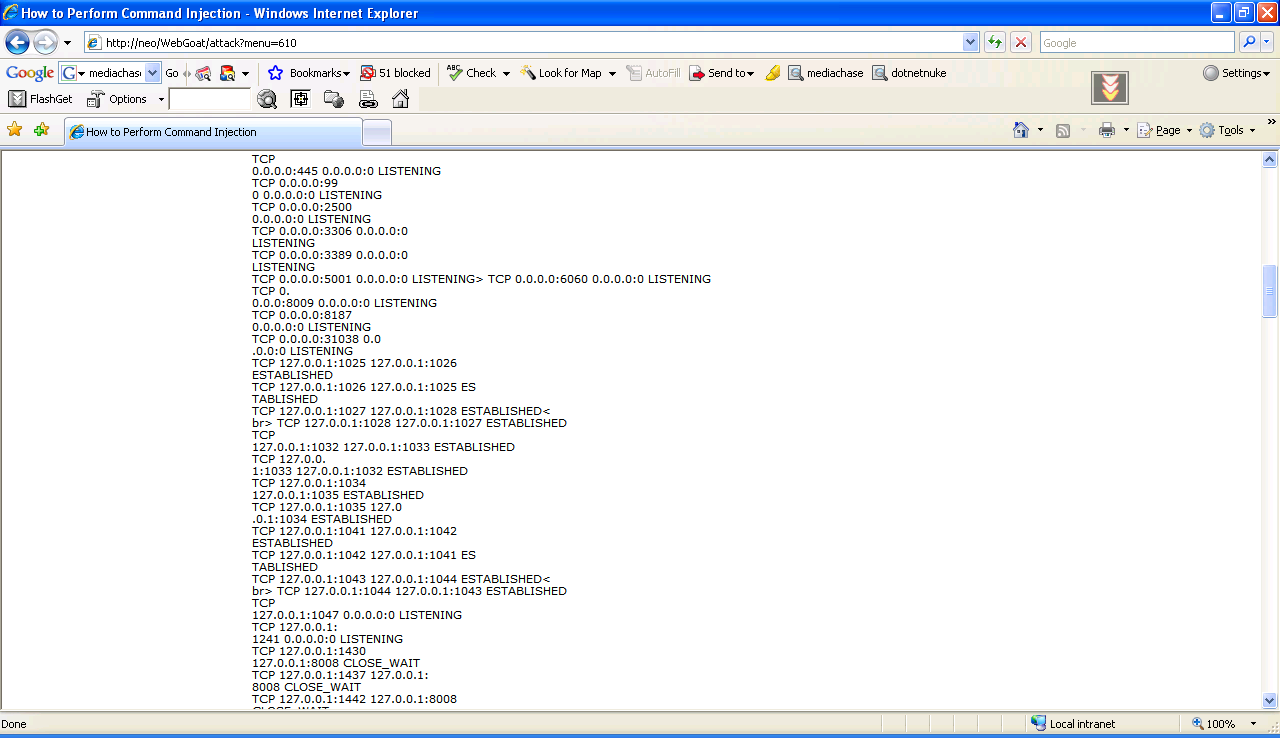Expand the address bar URL history dropdown
Screen dimensions: 1280x738
point(970,43)
